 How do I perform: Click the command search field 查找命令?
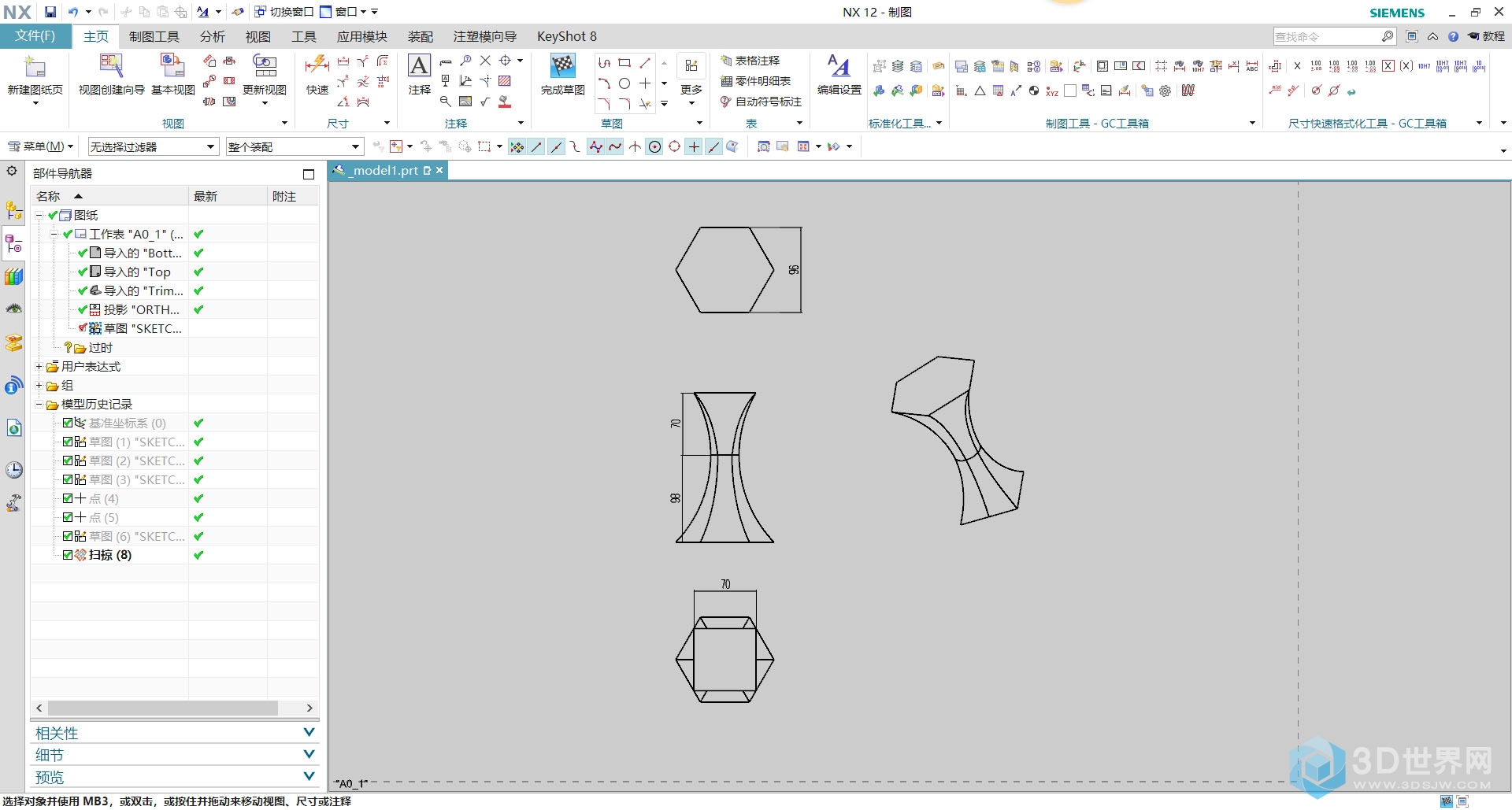(x=1325, y=37)
